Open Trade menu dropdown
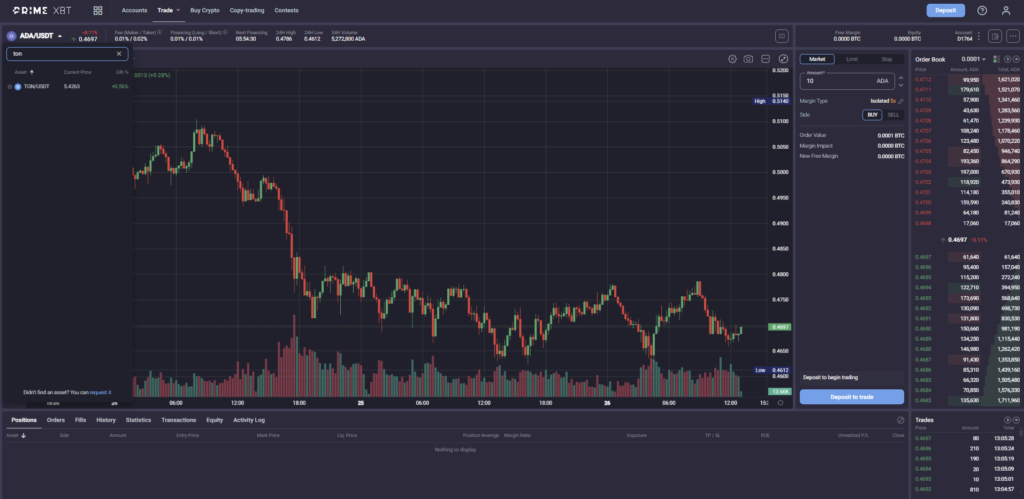This screenshot has height=499, width=1024. tap(168, 10)
